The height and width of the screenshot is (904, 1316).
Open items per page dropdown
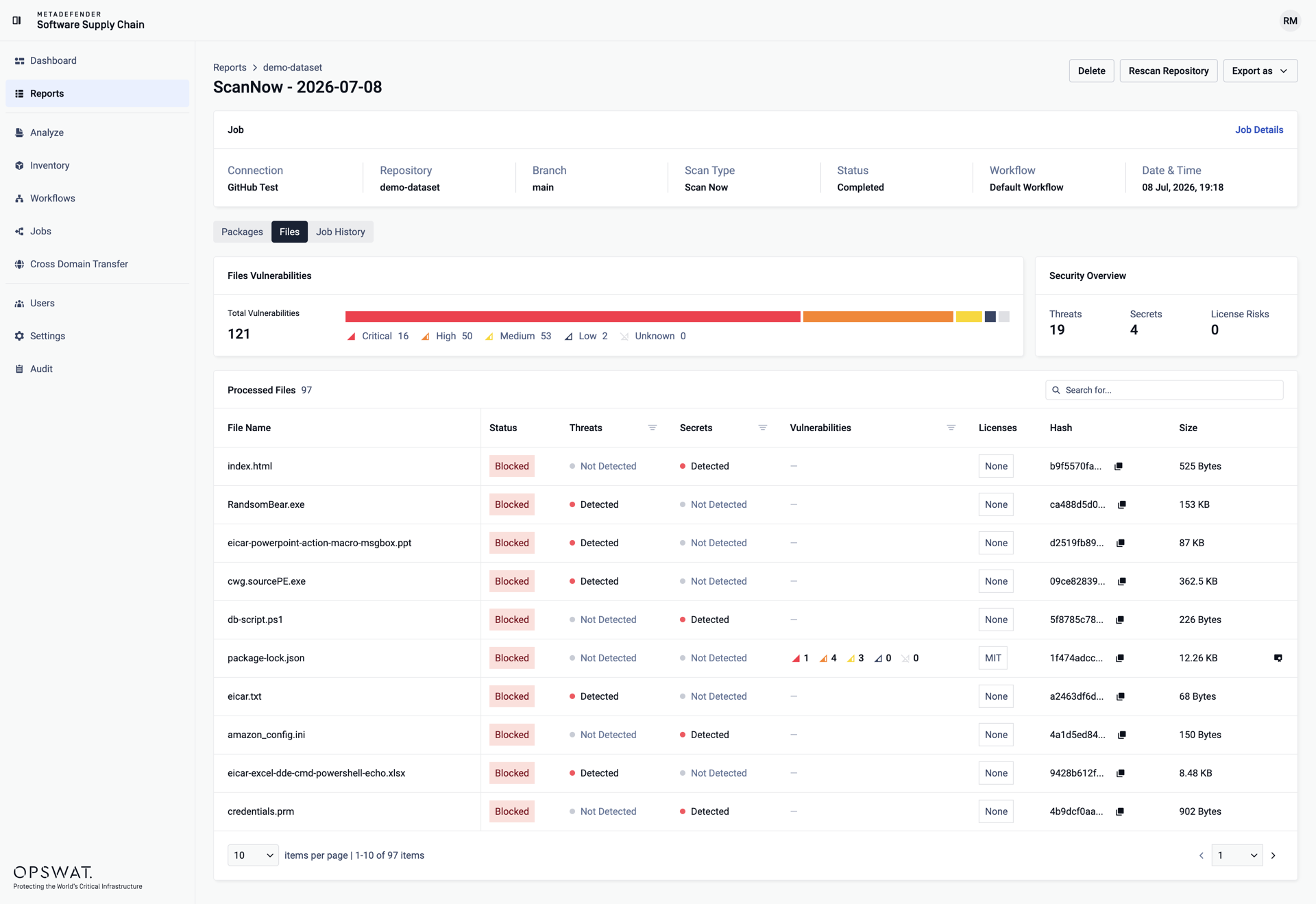point(253,855)
